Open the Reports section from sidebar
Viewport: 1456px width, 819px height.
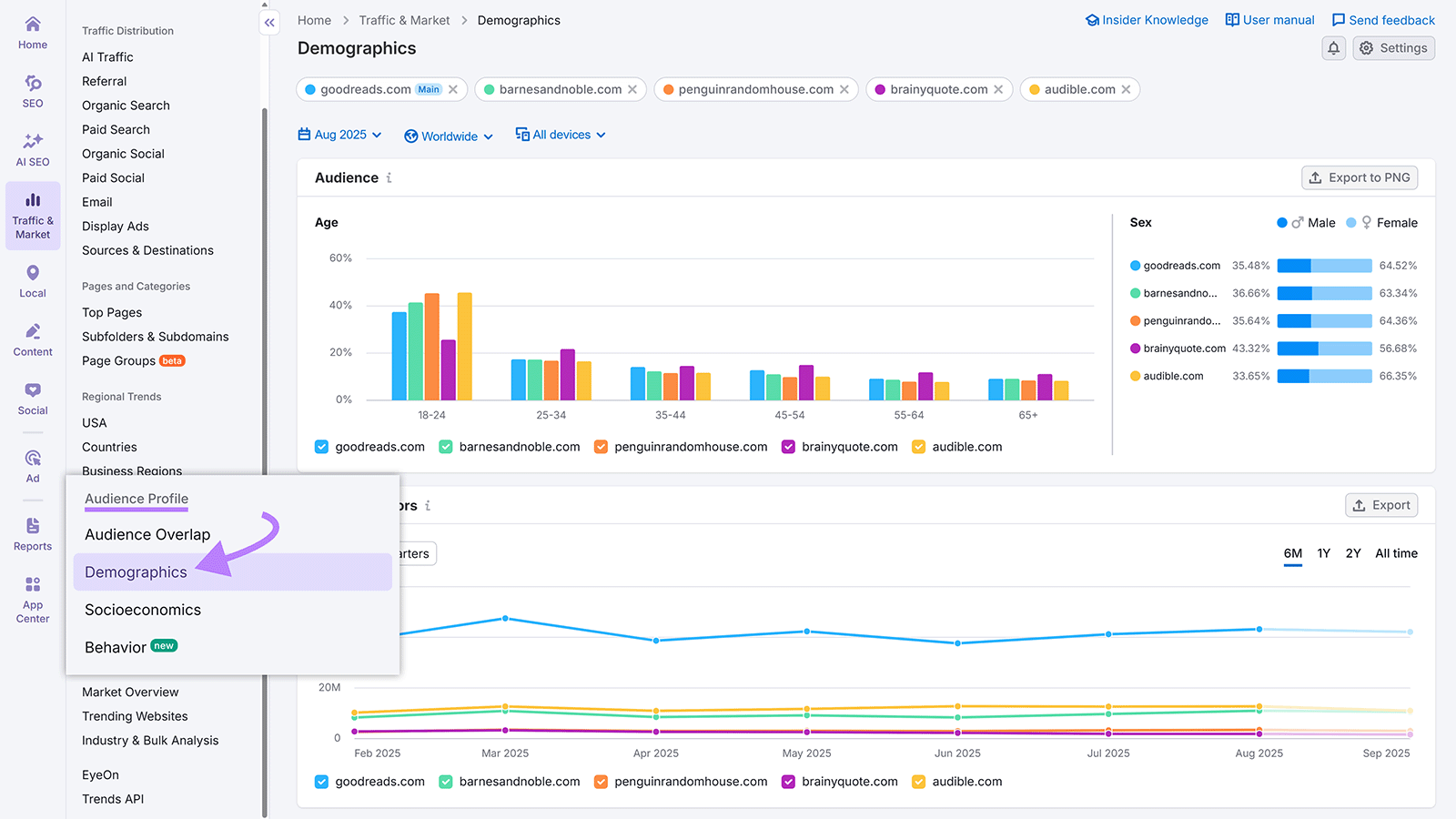tap(32, 534)
